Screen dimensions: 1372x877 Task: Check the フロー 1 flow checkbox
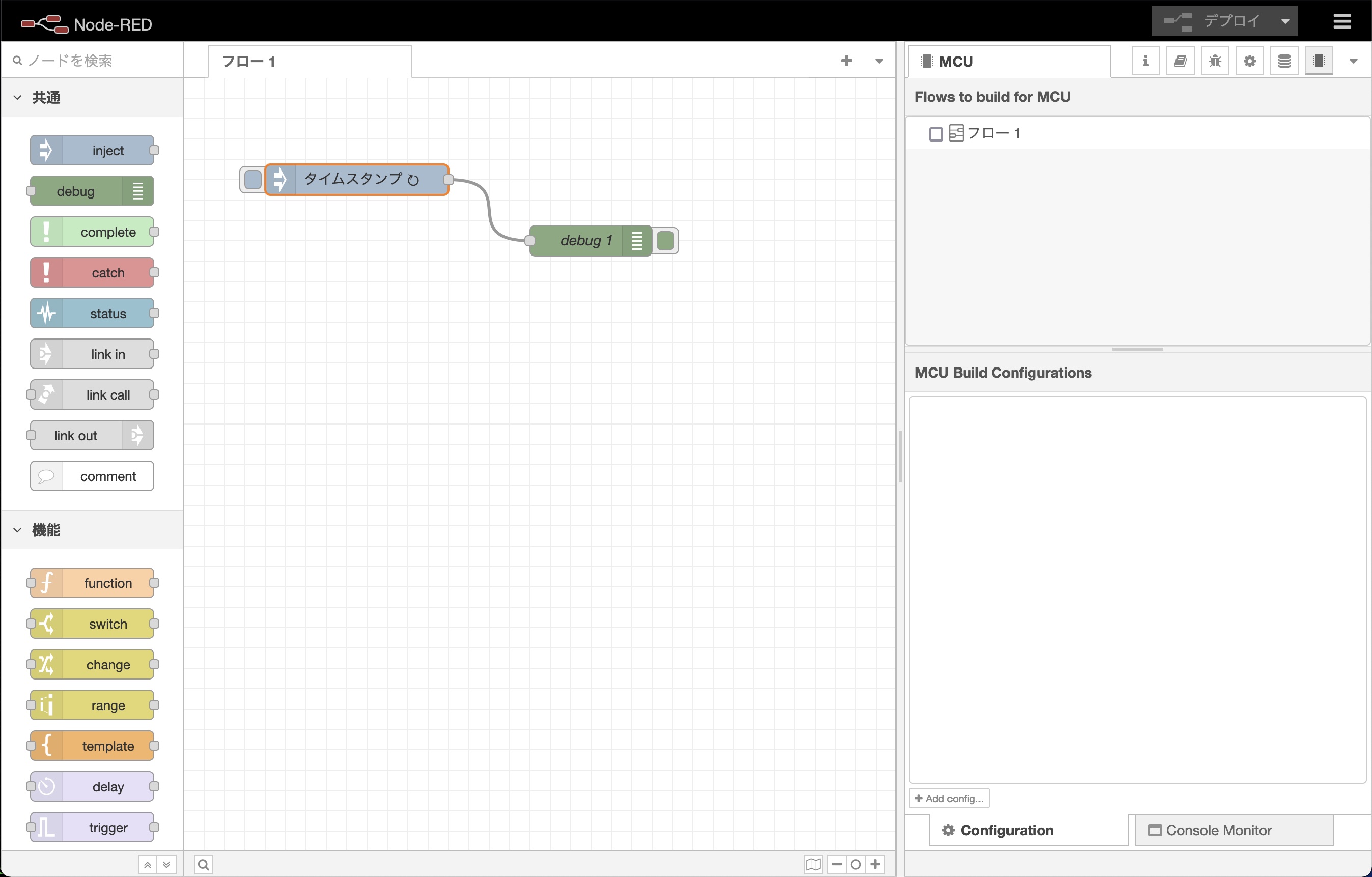tap(936, 134)
